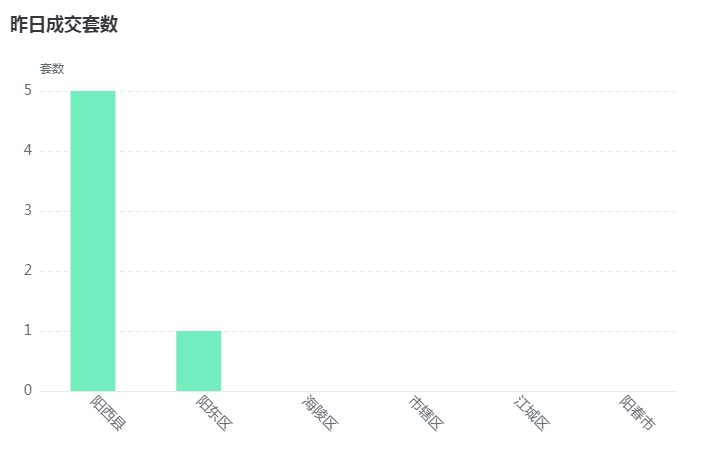Select the 阳东区 axis label

click(x=214, y=413)
